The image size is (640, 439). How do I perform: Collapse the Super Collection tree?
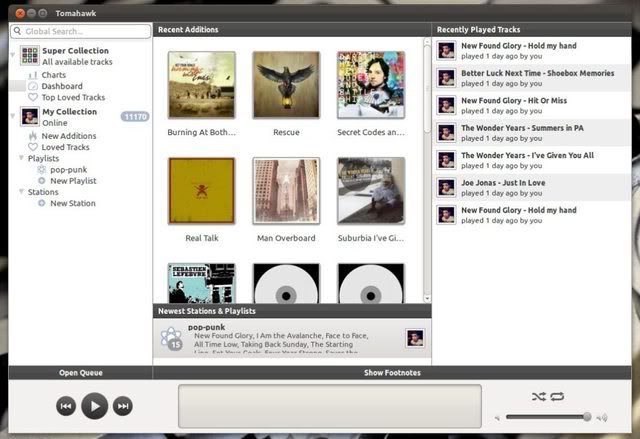13,54
